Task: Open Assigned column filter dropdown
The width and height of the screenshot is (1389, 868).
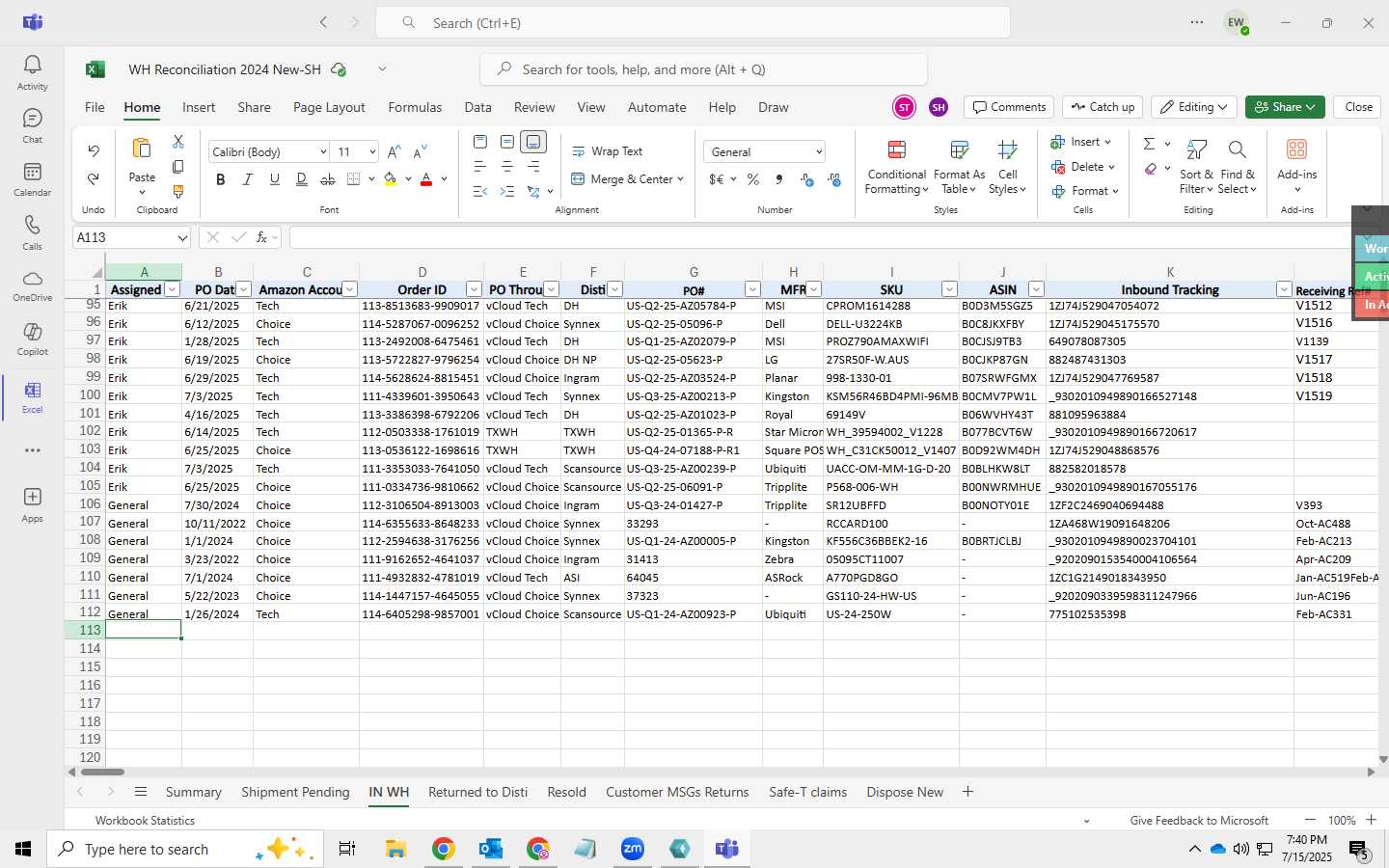Action: [x=173, y=289]
